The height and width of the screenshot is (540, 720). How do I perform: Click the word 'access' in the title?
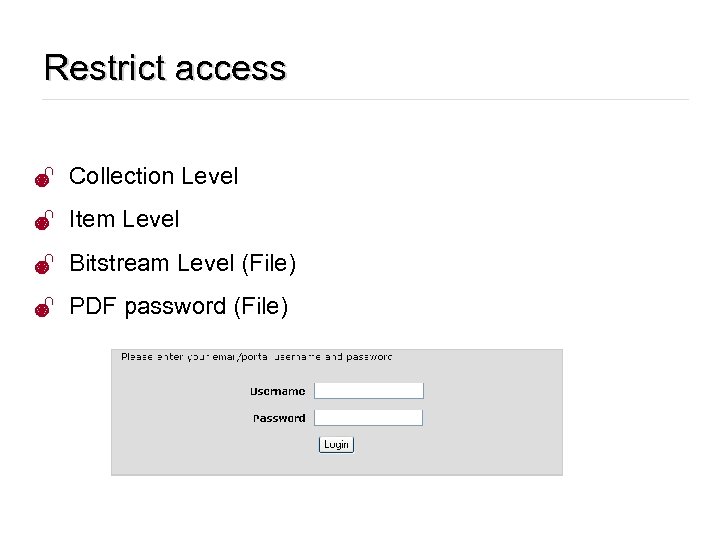point(229,68)
